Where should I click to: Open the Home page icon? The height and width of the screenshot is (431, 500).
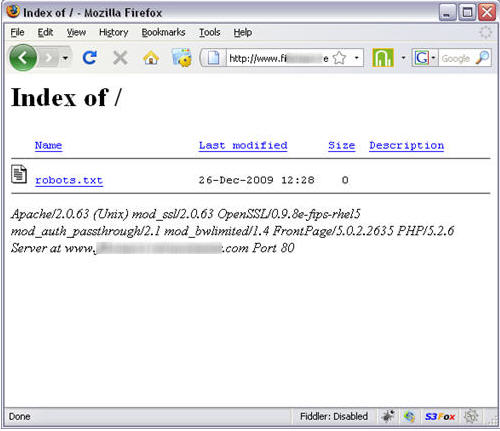151,58
